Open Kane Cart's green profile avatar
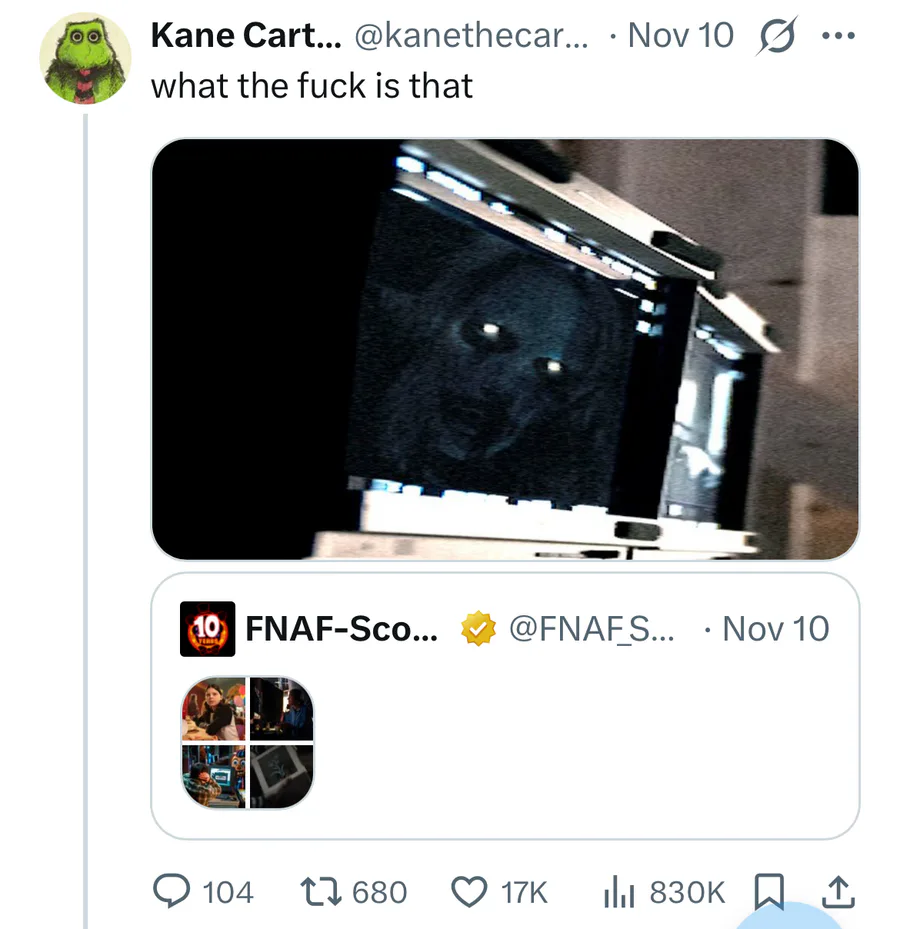Viewport: 900px width, 929px height. [85, 59]
